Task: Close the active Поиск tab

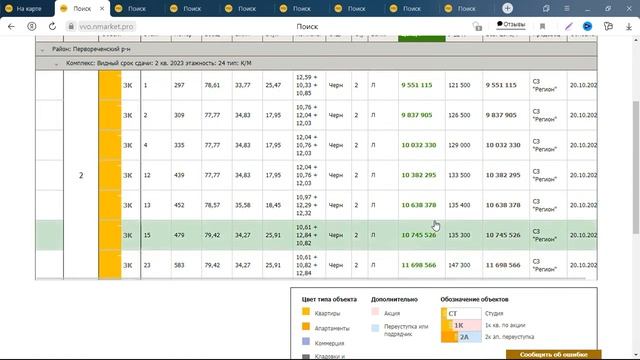Action: (x=102, y=9)
